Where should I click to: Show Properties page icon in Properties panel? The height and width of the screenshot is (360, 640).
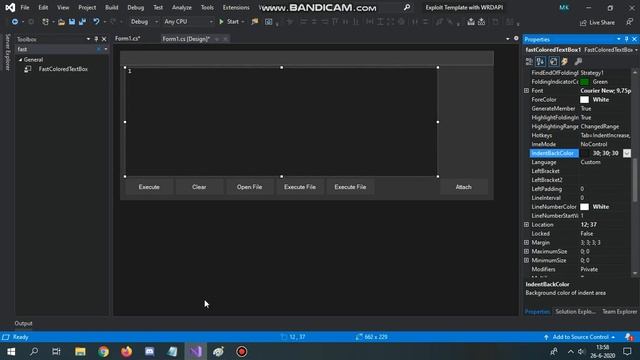pyautogui.click(x=553, y=62)
